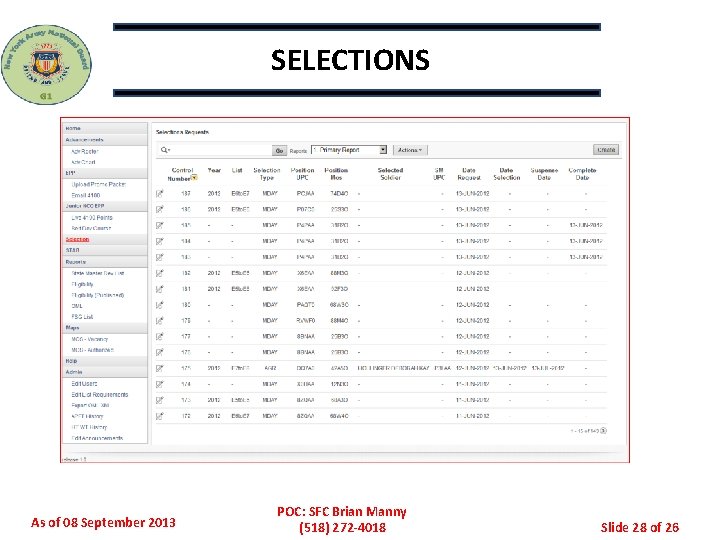Open FBG List in the sidebar

point(82,317)
